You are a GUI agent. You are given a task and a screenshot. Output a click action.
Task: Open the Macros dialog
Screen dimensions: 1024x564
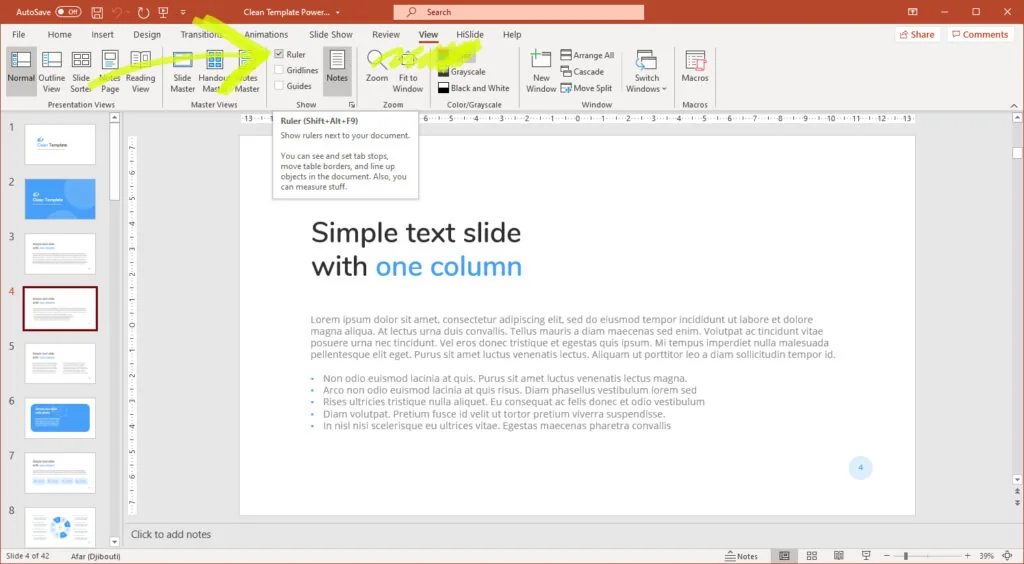695,66
